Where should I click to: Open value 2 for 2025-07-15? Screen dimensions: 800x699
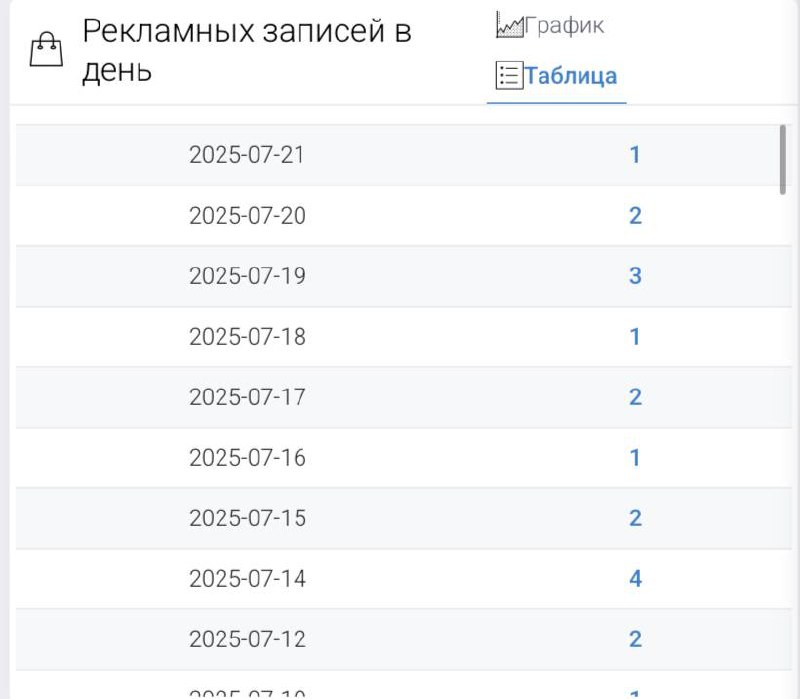pos(634,518)
